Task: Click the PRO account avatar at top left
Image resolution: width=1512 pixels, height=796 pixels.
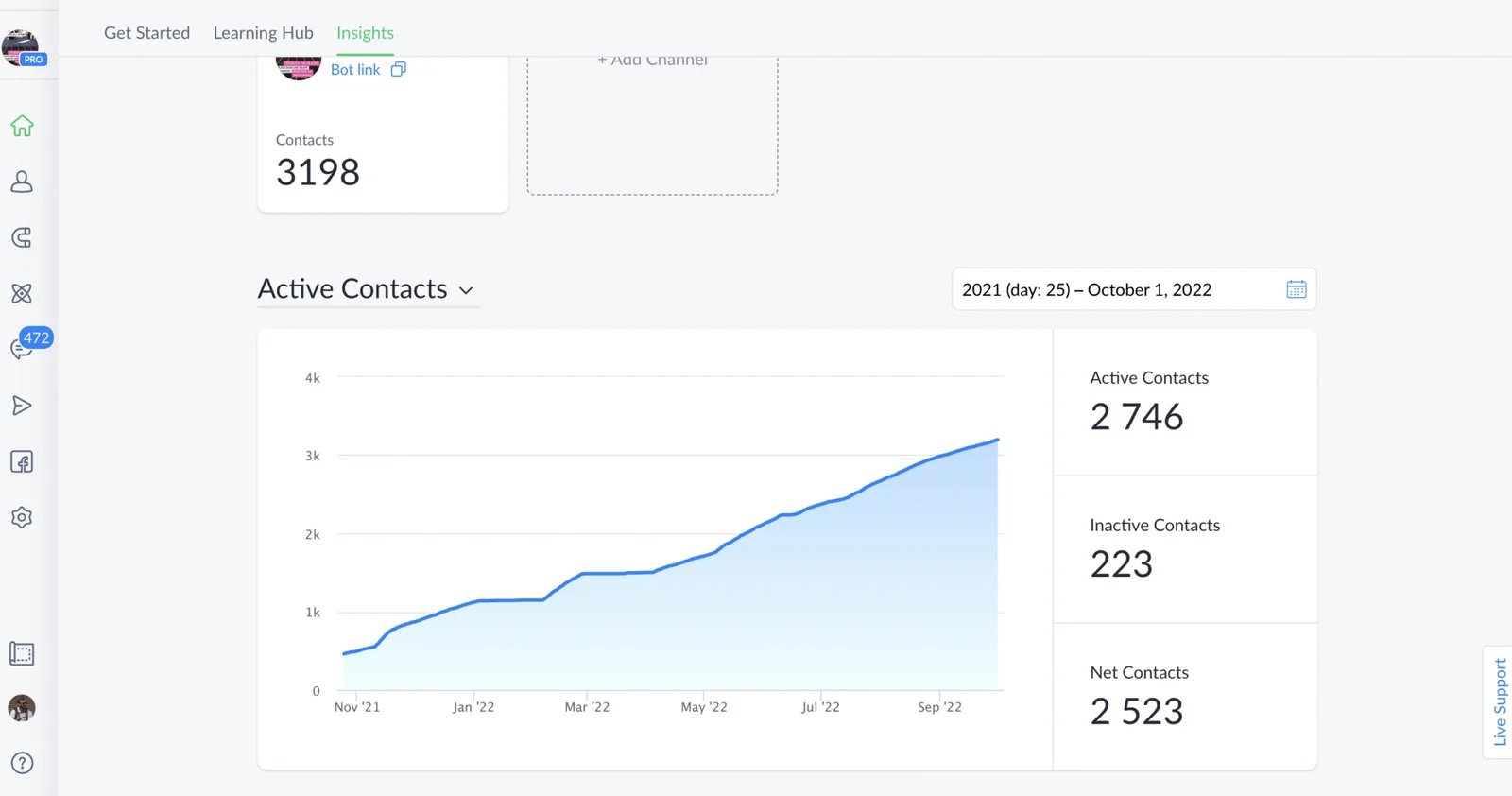Action: (21, 47)
